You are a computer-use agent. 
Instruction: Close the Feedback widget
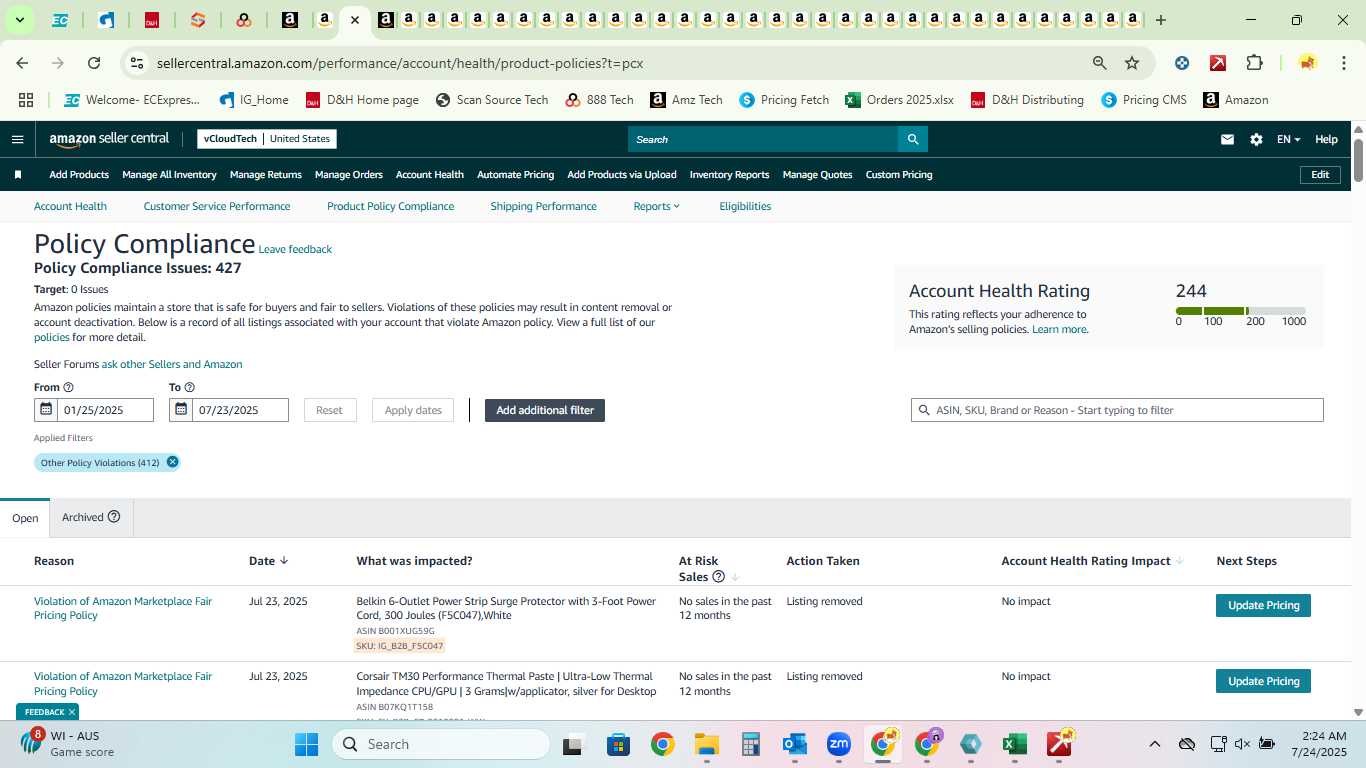click(71, 712)
